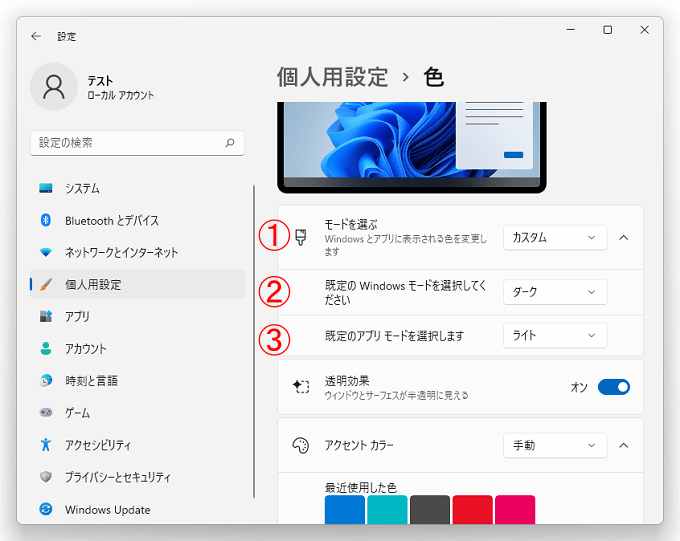Click the network Wi-Fi icon
This screenshot has height=541, width=680.
[46, 252]
